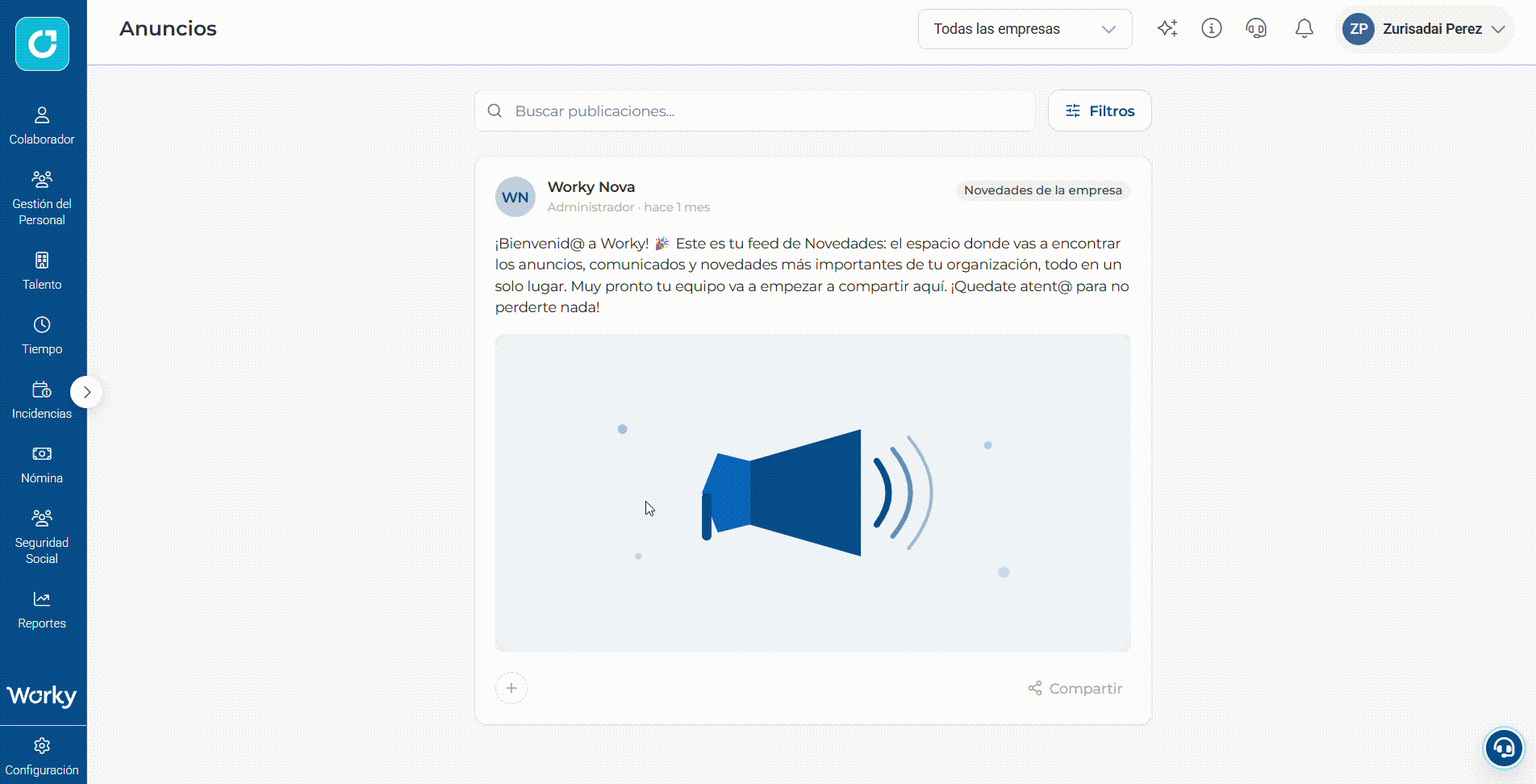Image resolution: width=1536 pixels, height=784 pixels.
Task: Click the information circle icon
Action: tap(1212, 28)
